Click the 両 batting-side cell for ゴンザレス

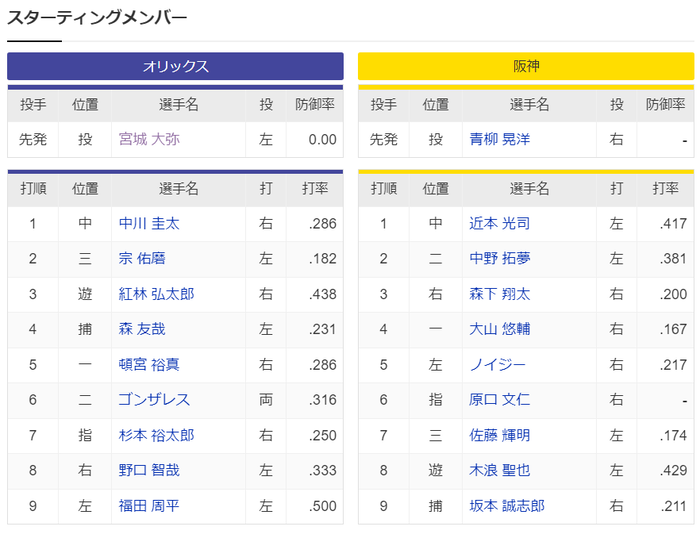click(266, 400)
